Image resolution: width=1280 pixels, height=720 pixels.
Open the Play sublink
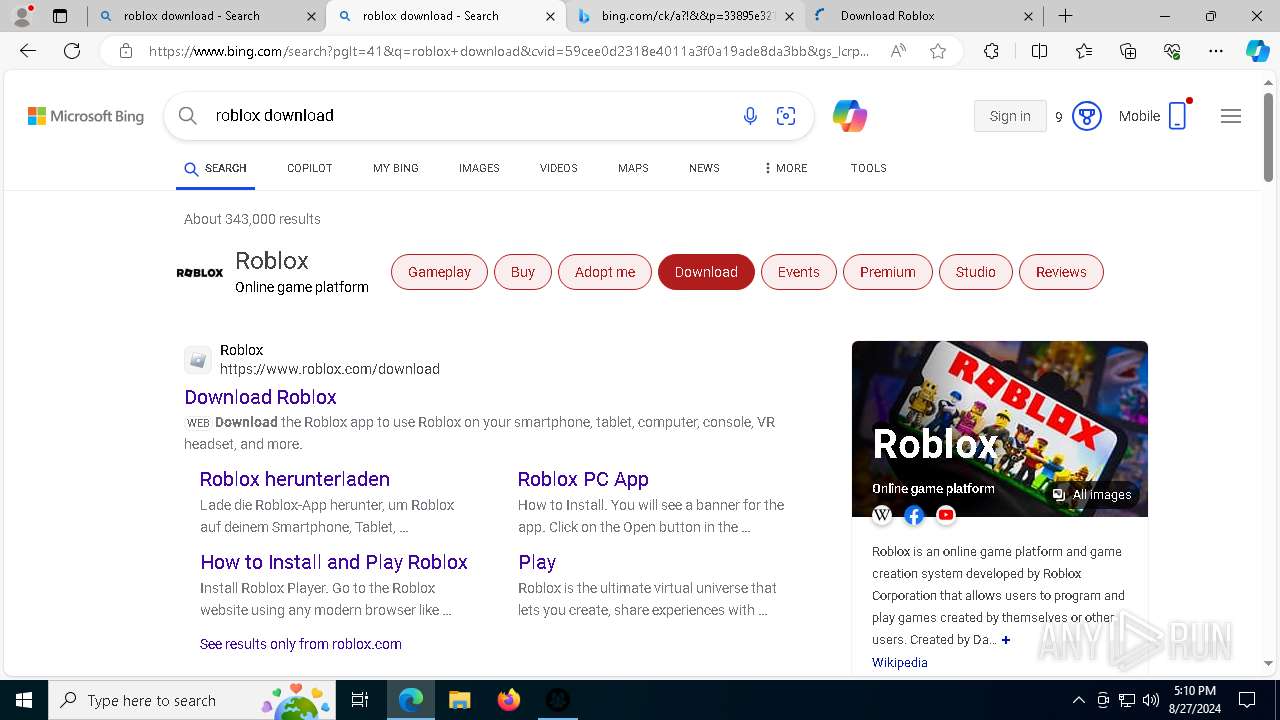pos(537,562)
